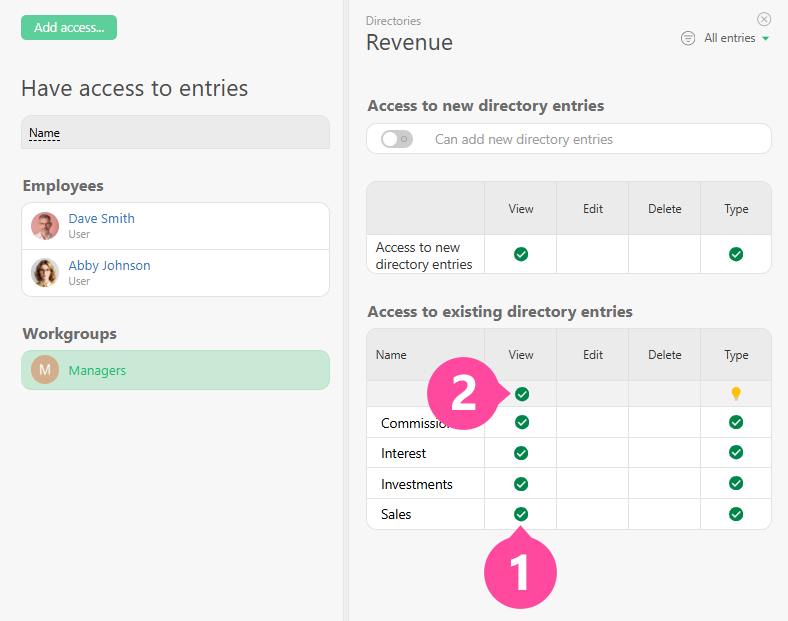Click Type checkmark for new directory entries
The image size is (788, 621).
coord(736,254)
